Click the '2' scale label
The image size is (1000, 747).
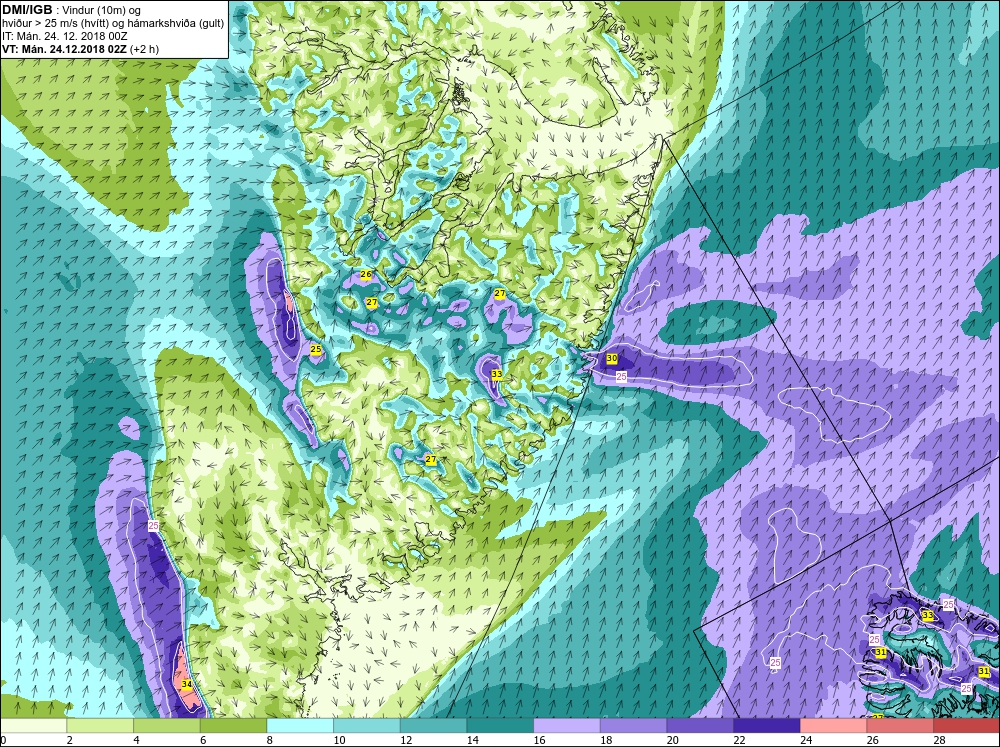point(69,740)
